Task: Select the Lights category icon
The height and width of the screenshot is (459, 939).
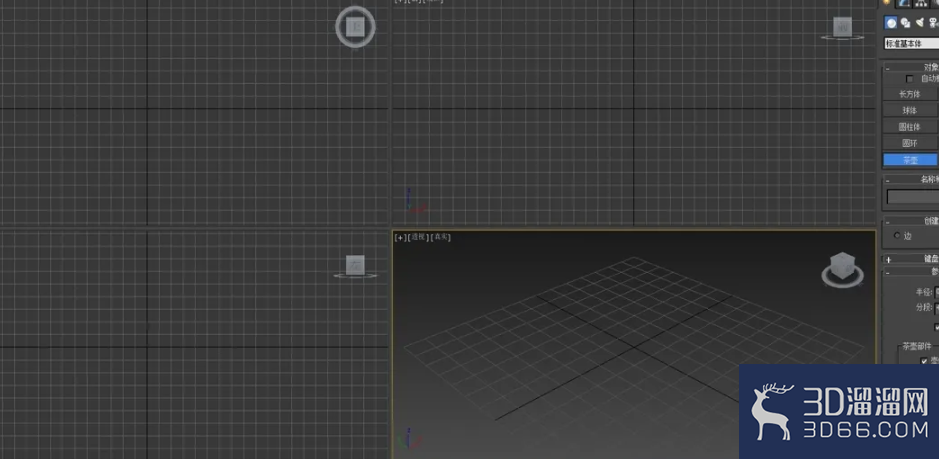Action: tap(920, 23)
